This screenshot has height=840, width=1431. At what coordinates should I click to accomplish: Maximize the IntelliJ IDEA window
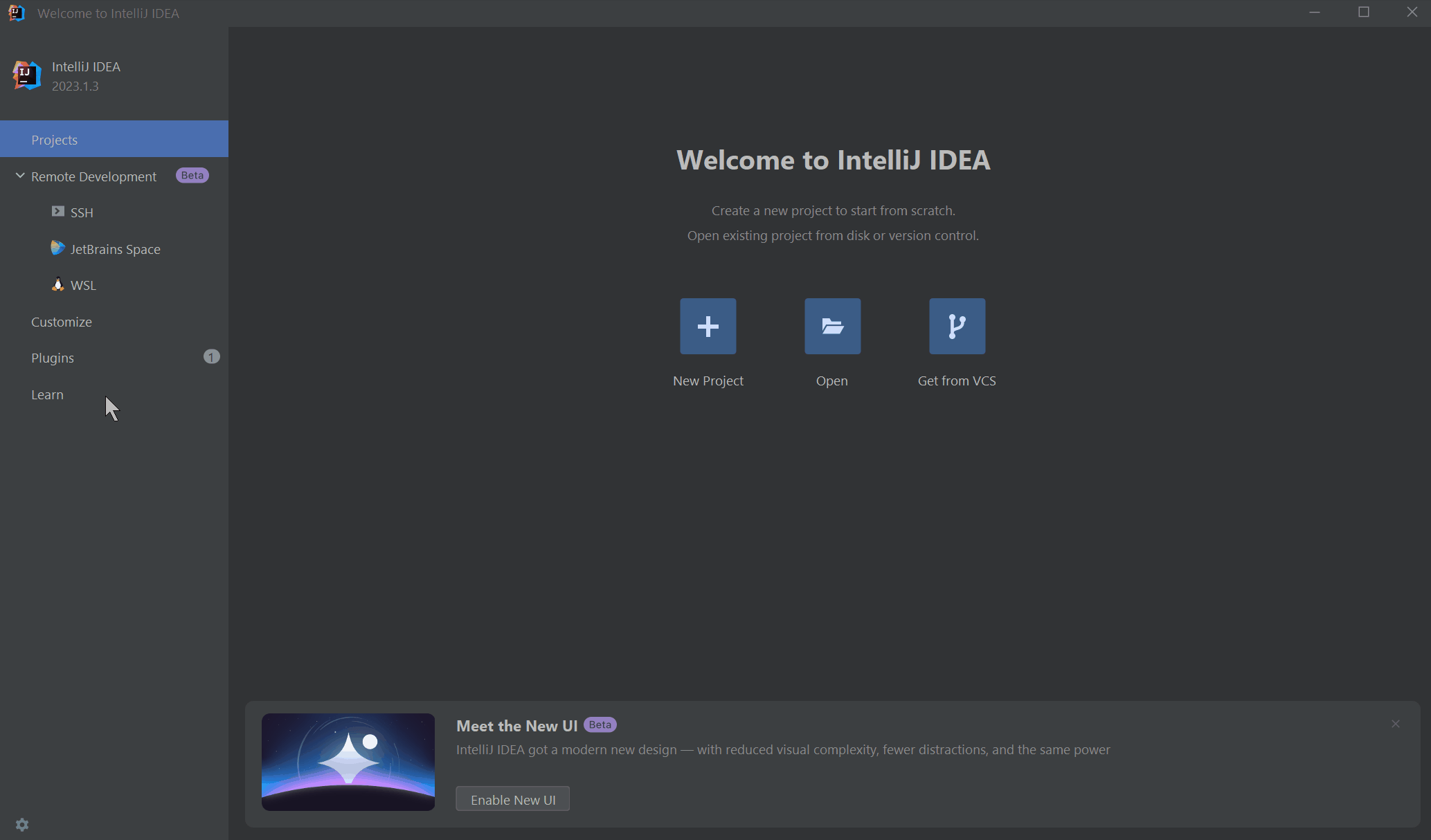click(1363, 12)
